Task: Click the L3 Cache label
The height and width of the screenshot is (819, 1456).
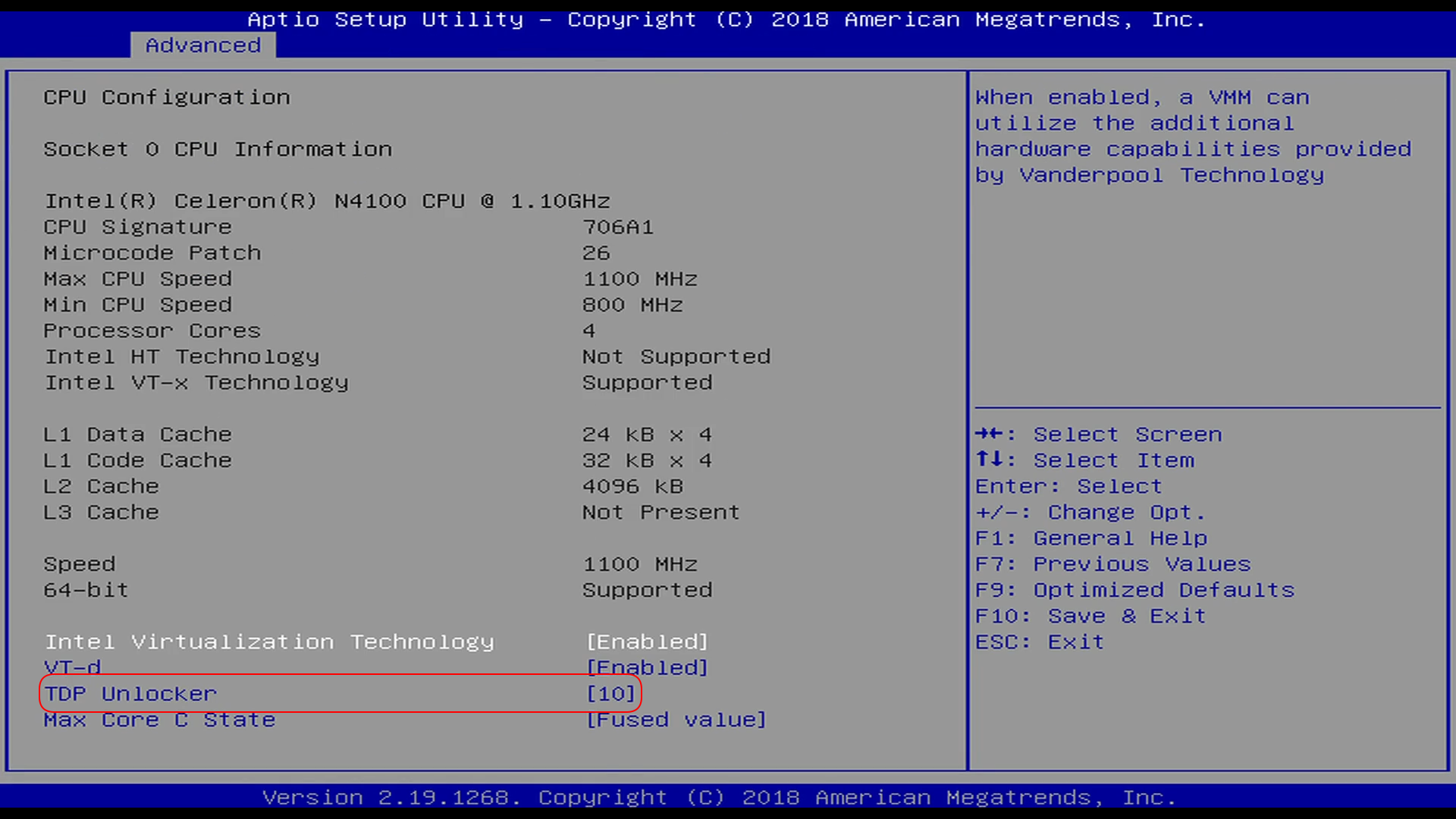Action: coord(101,513)
